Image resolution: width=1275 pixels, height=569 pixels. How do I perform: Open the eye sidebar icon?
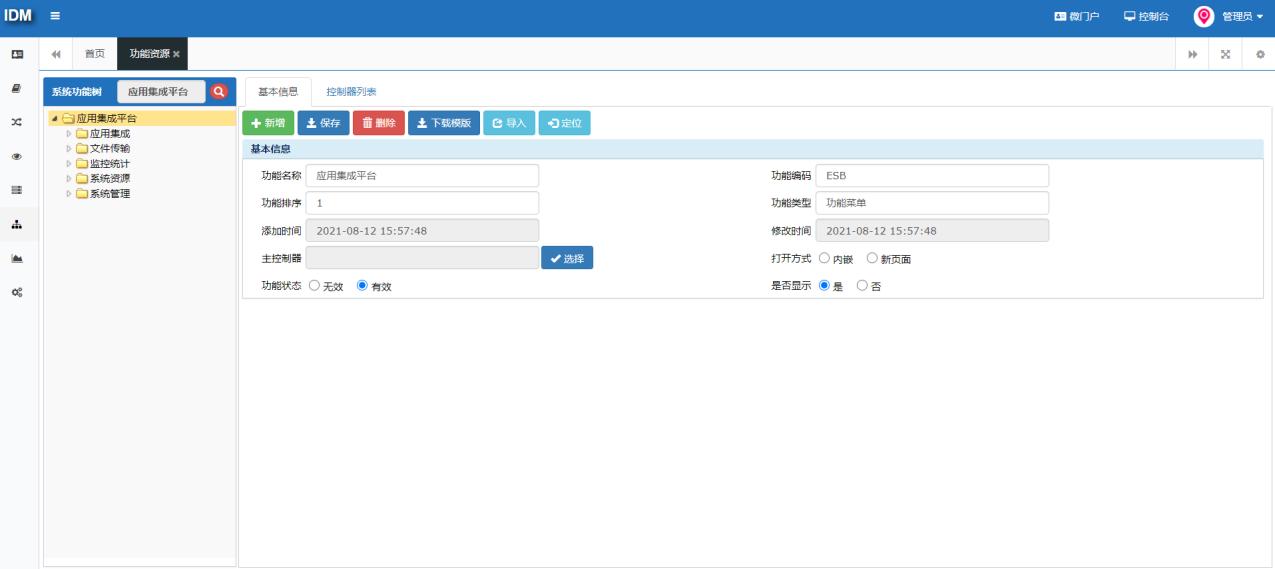[x=17, y=156]
